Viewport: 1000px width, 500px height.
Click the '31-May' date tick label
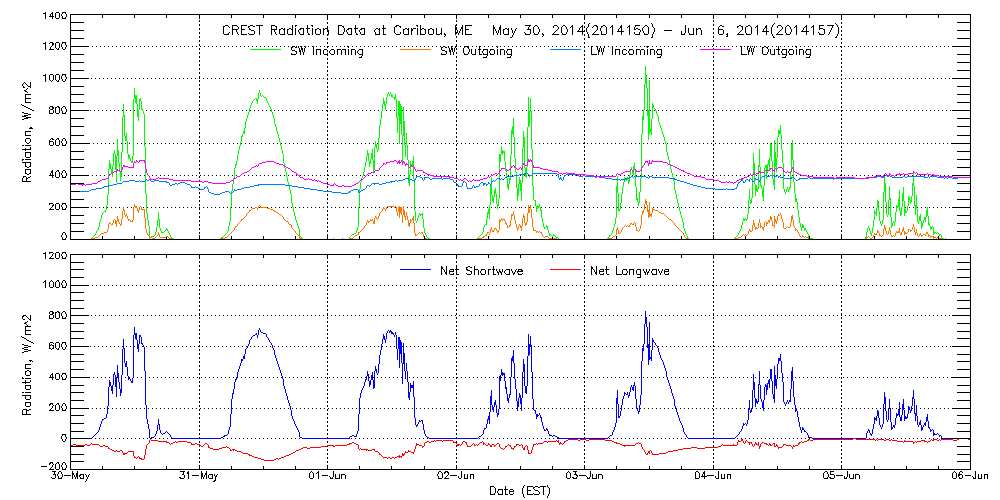click(x=200, y=477)
